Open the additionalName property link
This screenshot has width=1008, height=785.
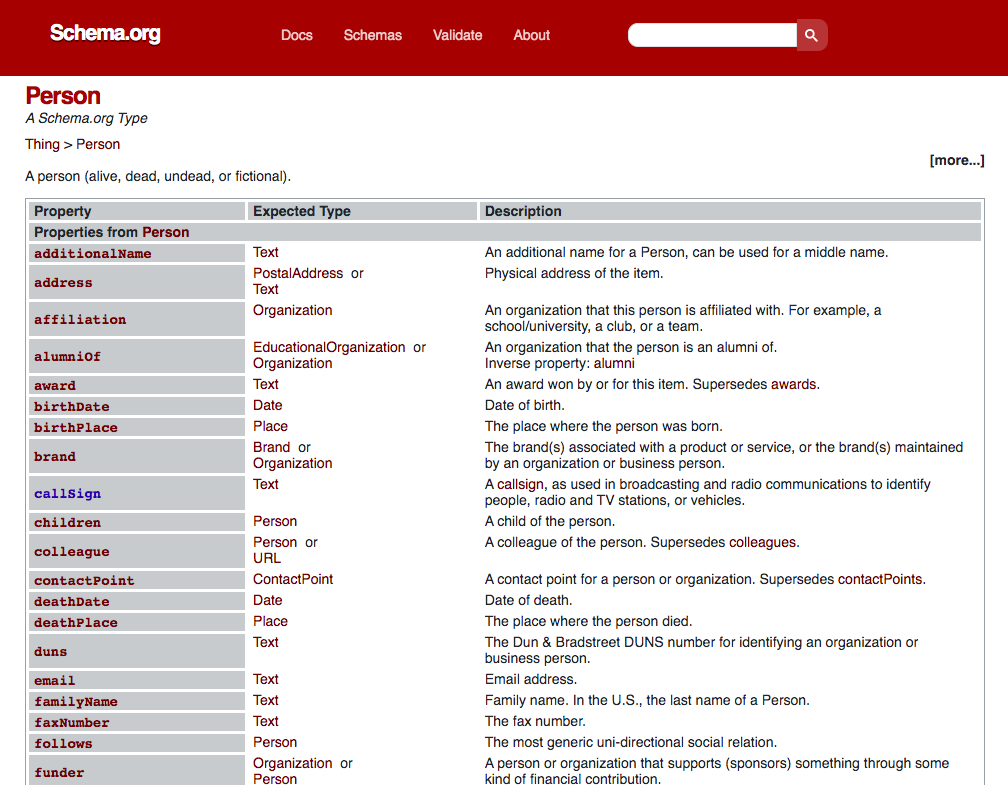(93, 253)
